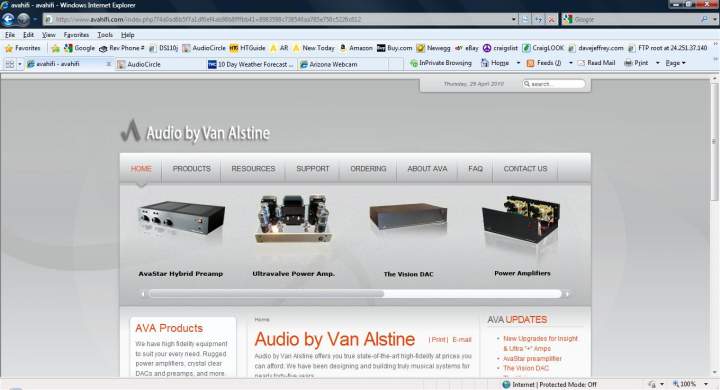This screenshot has width=720, height=390.
Task: Open the Help menu
Action: [128, 35]
